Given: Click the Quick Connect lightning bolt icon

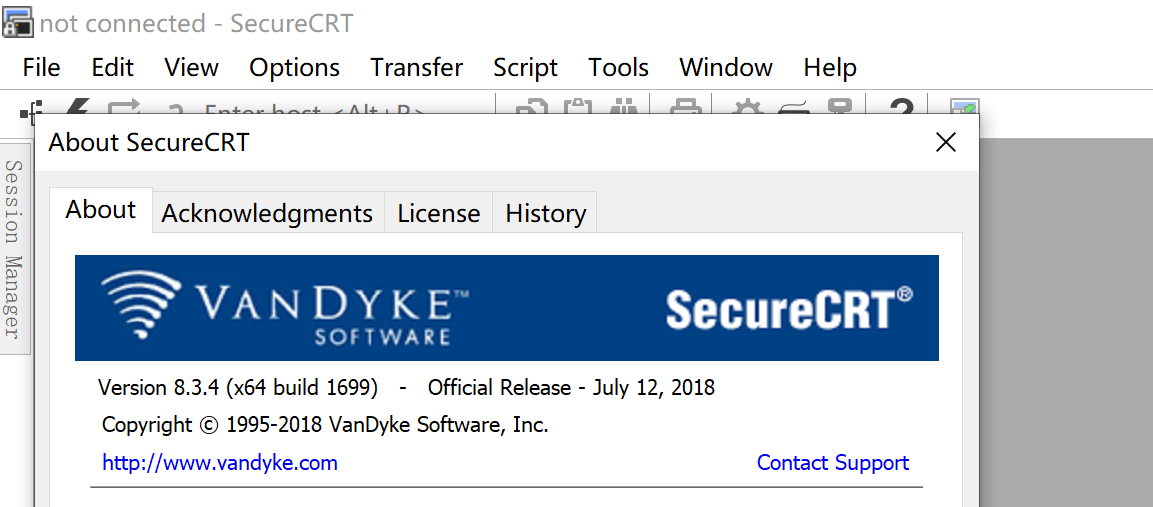Looking at the screenshot, I should click(77, 106).
